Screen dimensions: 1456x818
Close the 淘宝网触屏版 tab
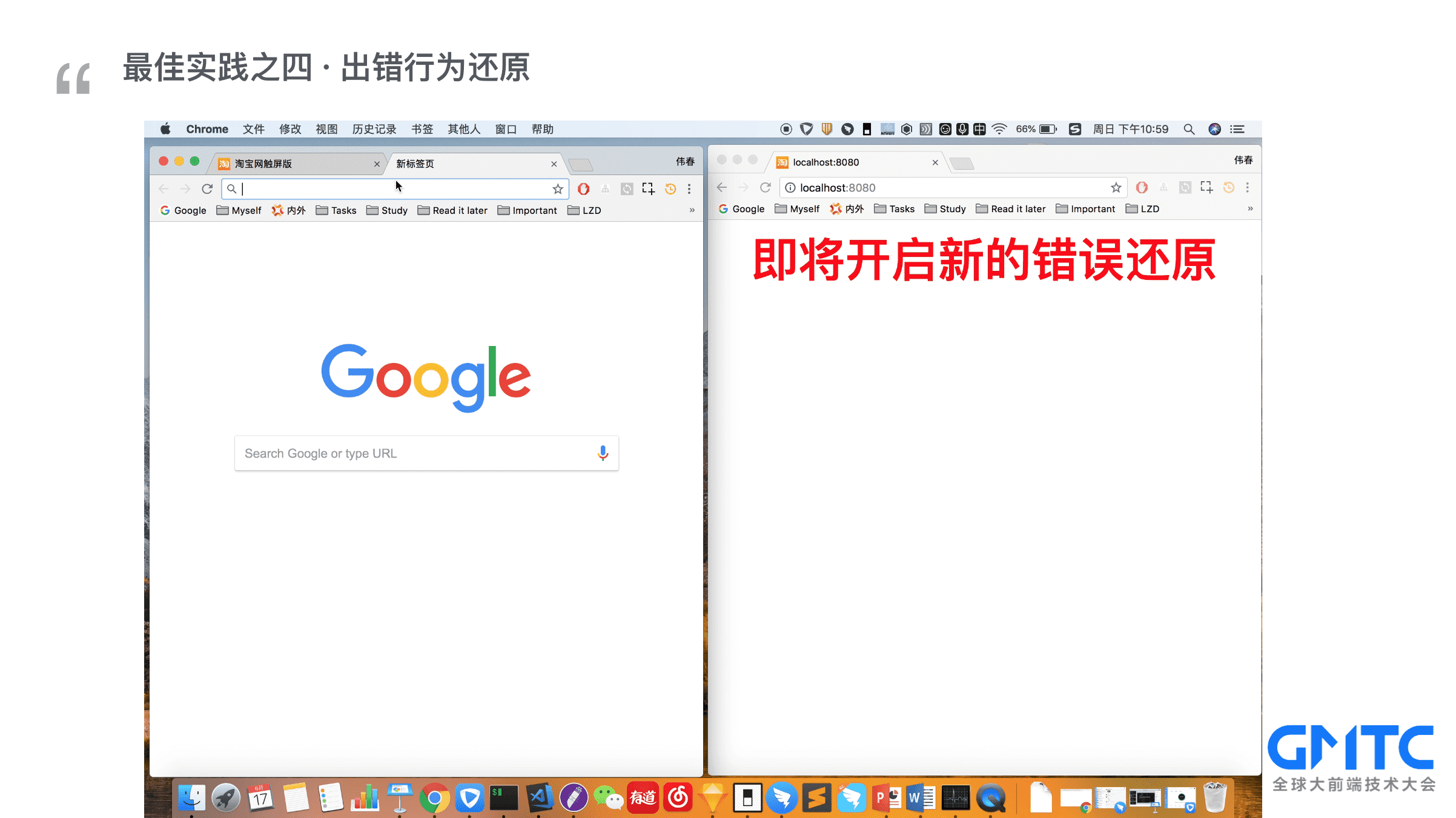[x=377, y=164]
